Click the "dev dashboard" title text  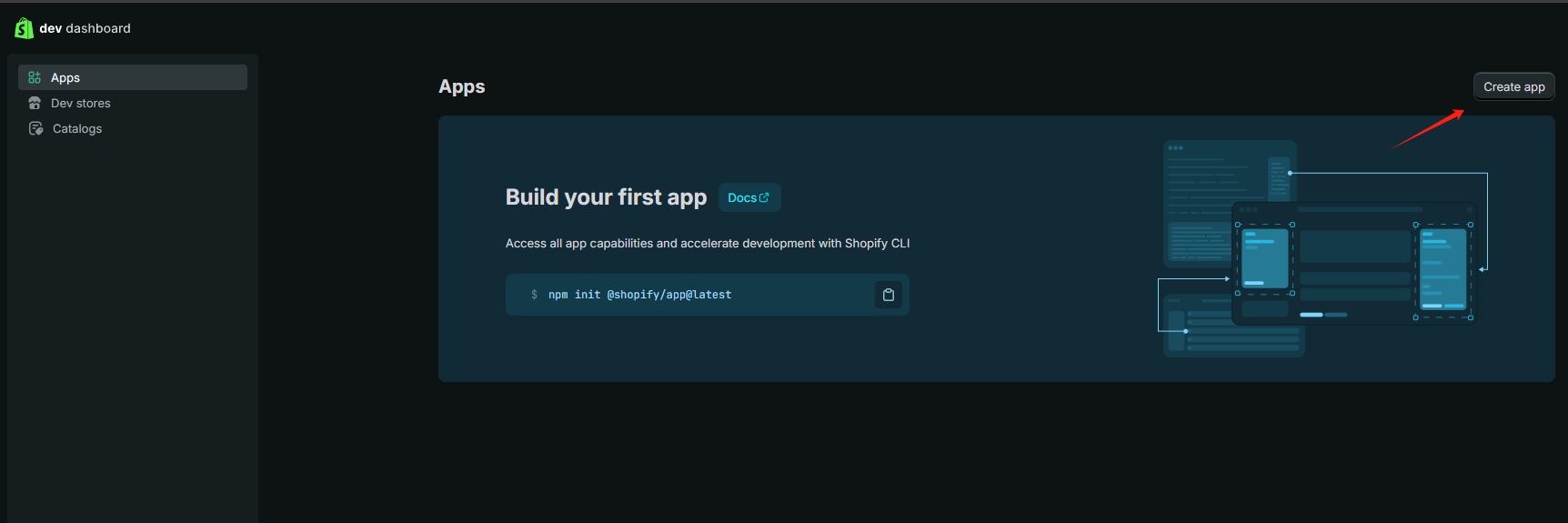(85, 28)
